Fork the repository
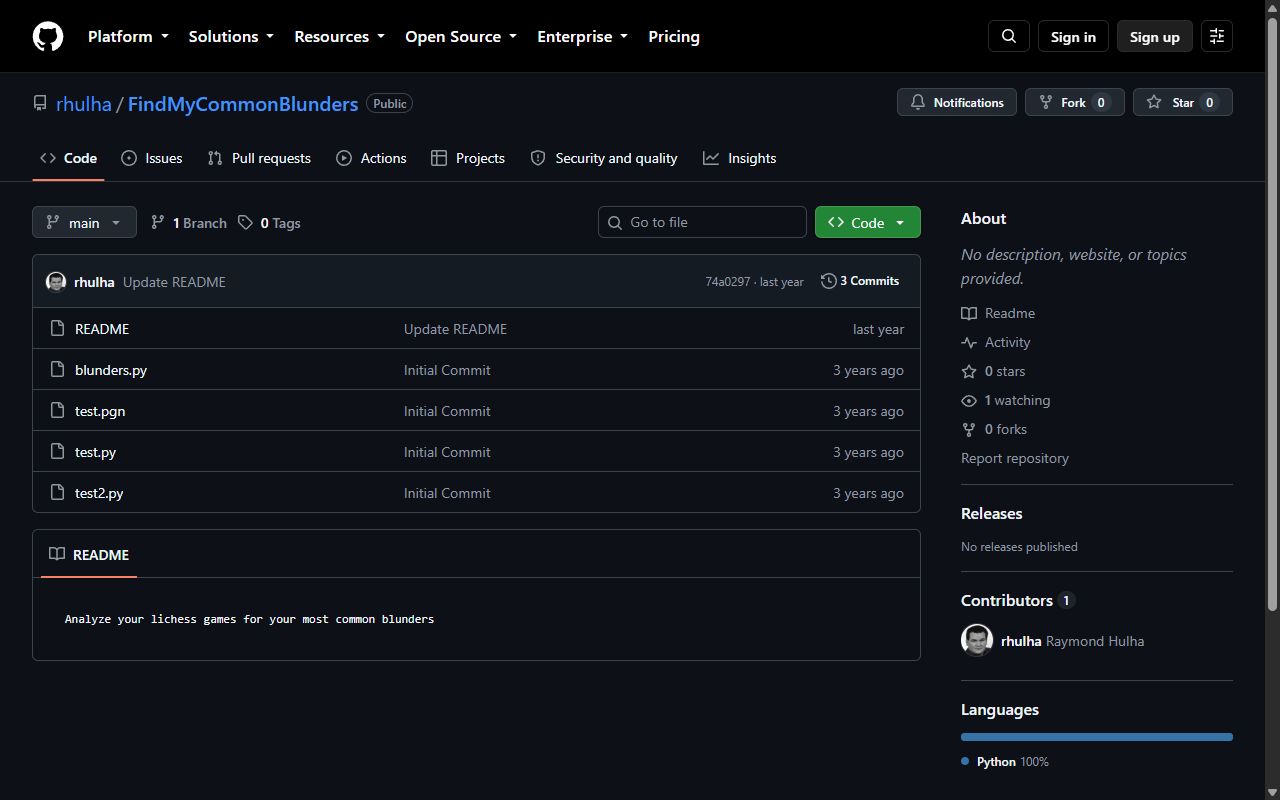The height and width of the screenshot is (800, 1280). pos(1075,102)
